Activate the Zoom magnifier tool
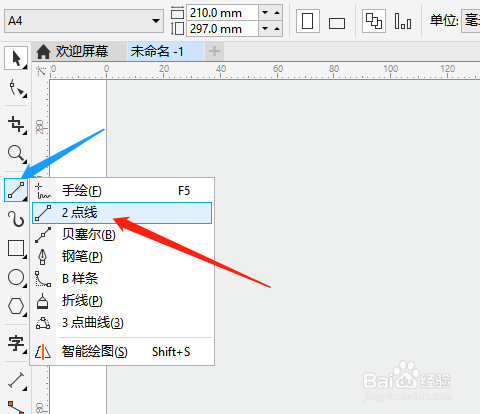480x414 pixels. click(17, 154)
